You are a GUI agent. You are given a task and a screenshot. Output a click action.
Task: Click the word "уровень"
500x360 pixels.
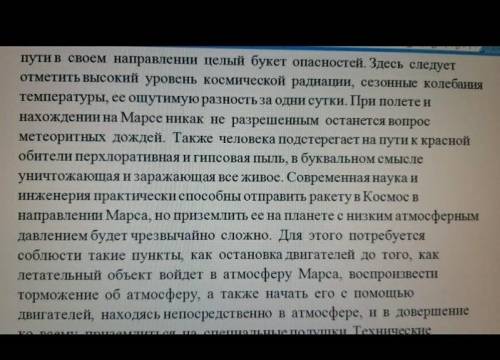171,80
